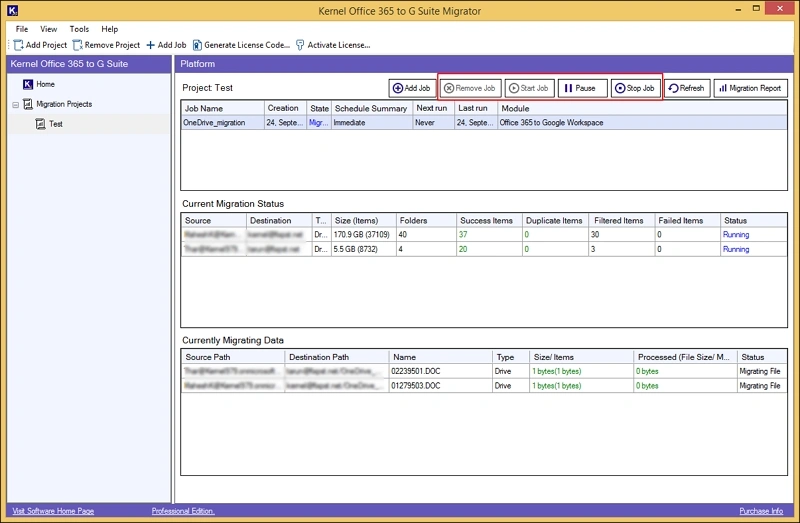Select the Test project tree item
This screenshot has width=800, height=523.
tap(55, 124)
